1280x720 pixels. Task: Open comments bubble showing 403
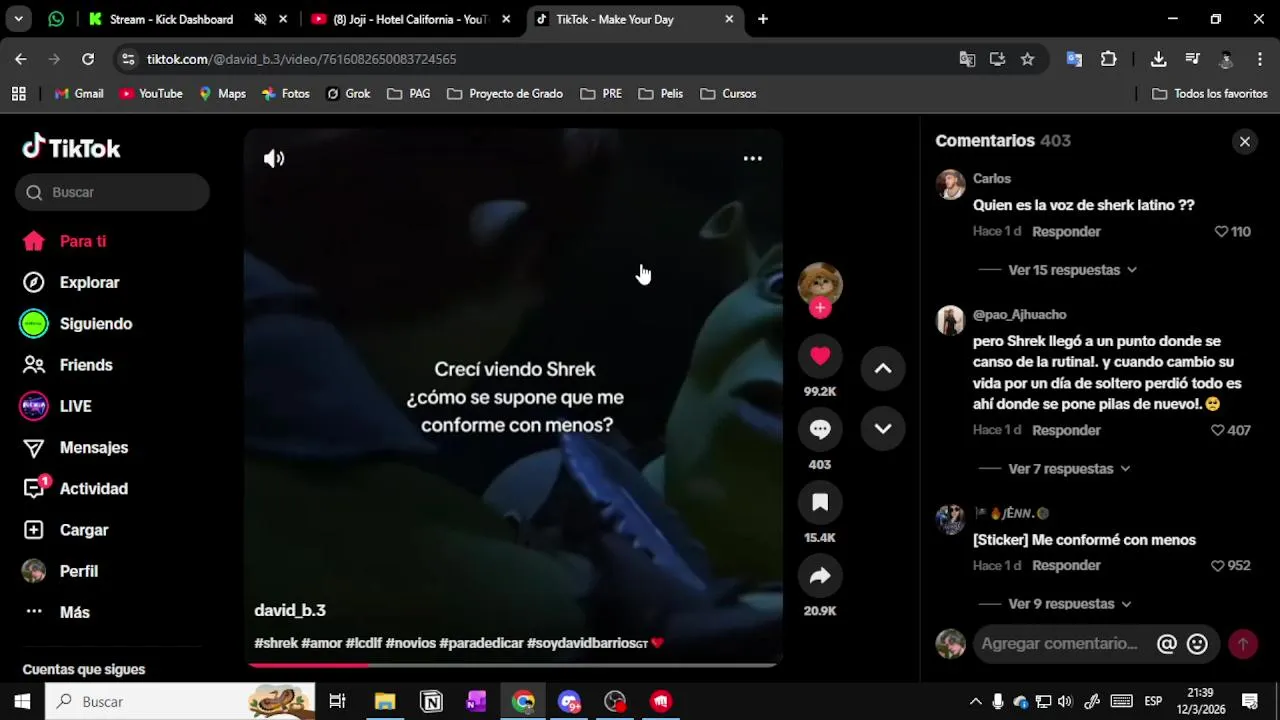click(x=820, y=429)
